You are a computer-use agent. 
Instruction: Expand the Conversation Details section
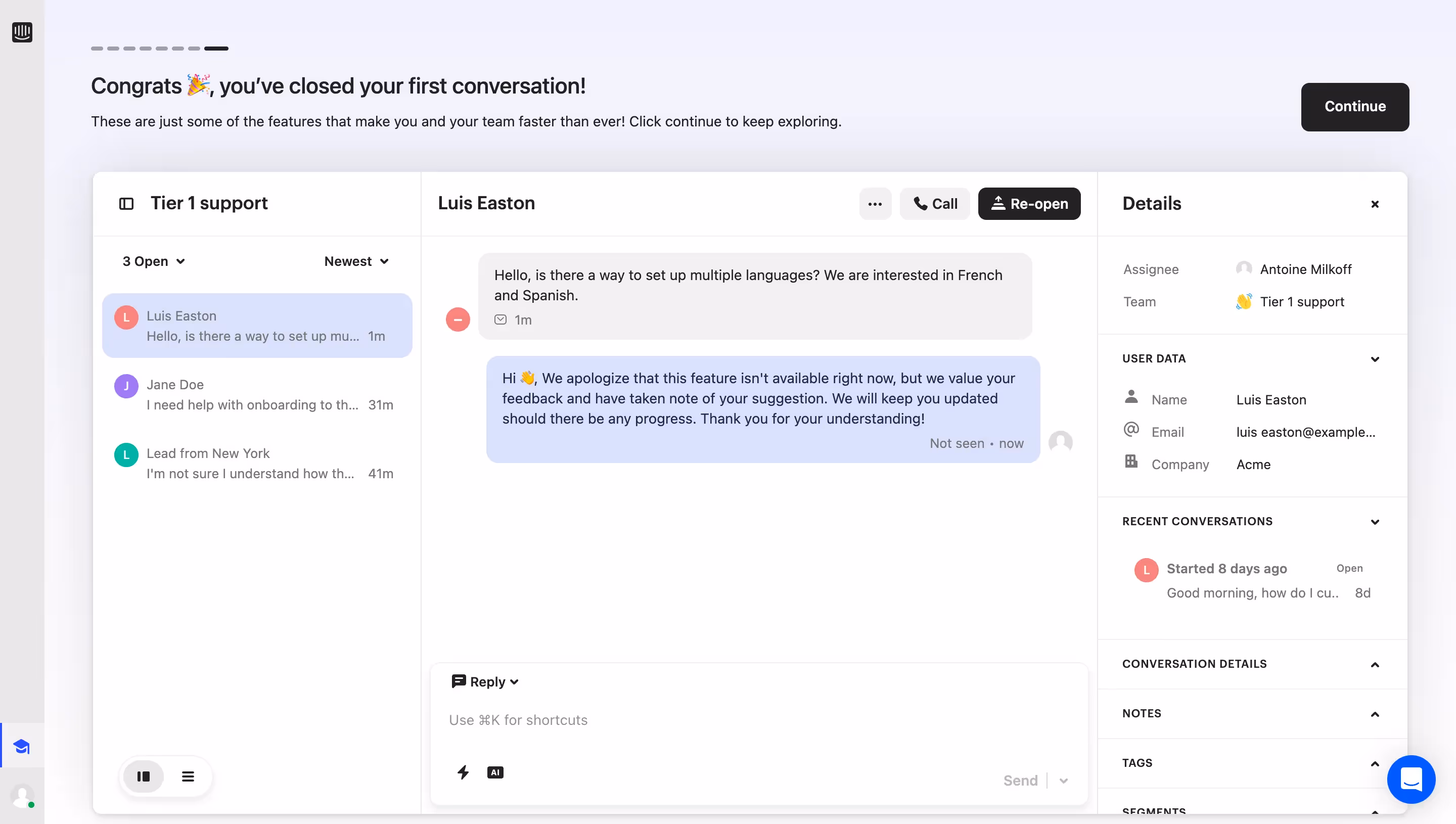click(x=1375, y=664)
